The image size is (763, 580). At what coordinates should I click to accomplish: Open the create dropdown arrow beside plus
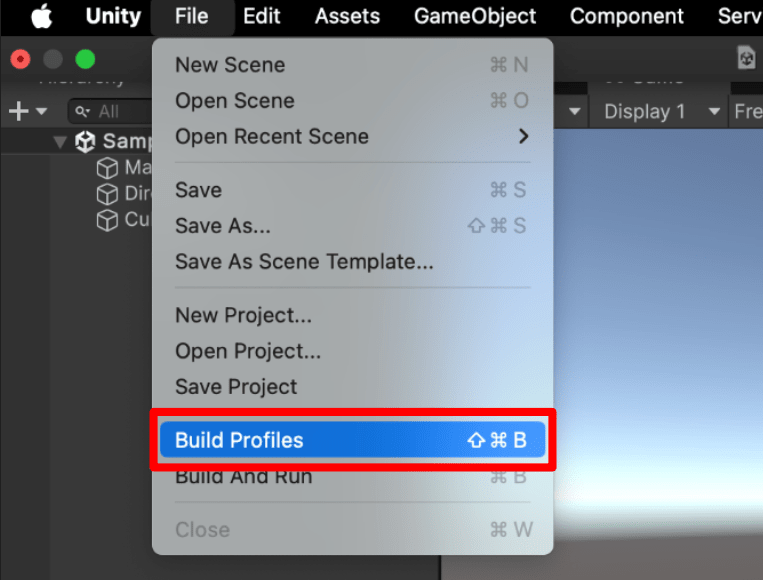[41, 112]
